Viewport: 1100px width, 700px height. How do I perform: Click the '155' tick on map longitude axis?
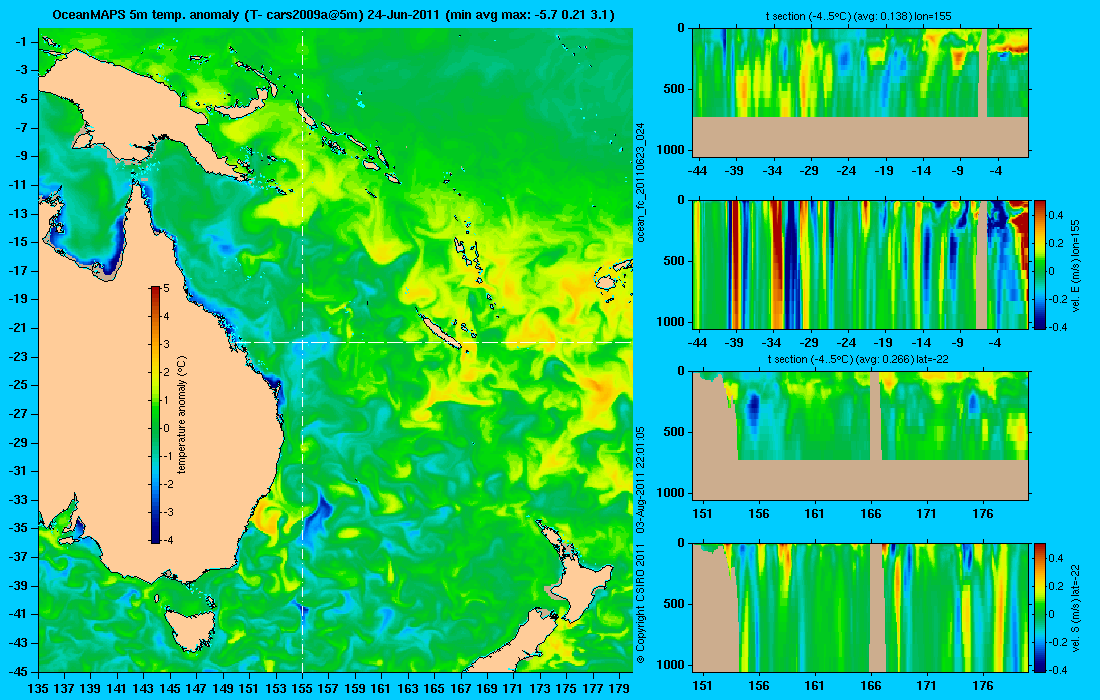tap(302, 689)
